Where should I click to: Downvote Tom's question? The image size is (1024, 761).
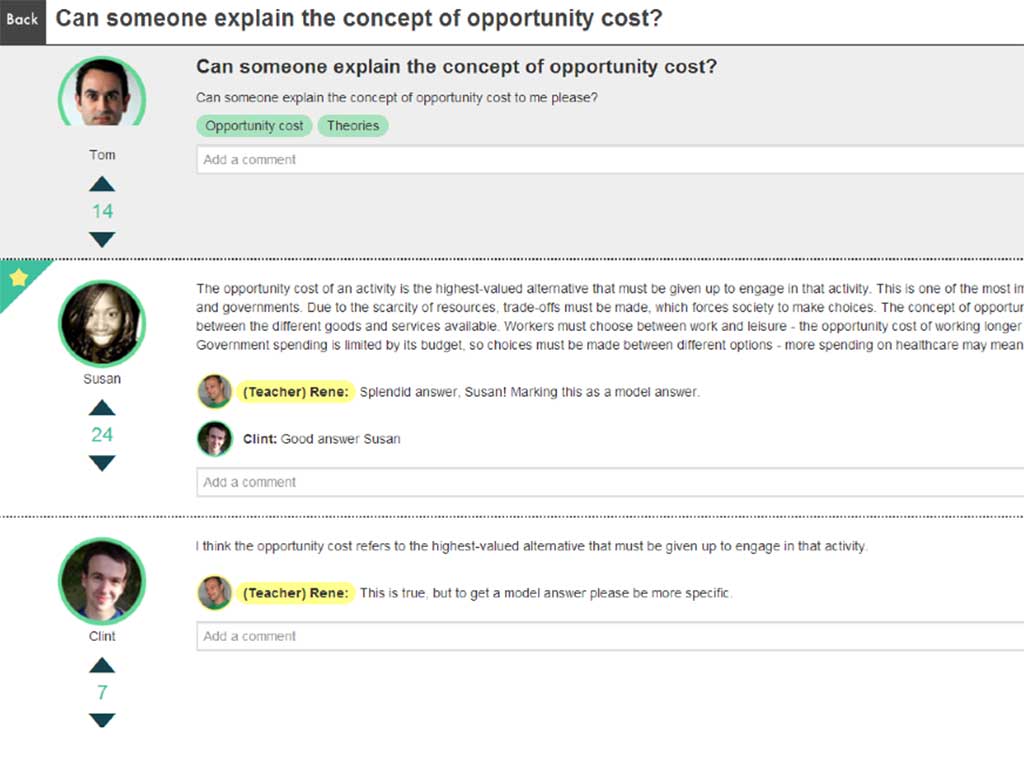point(102,239)
